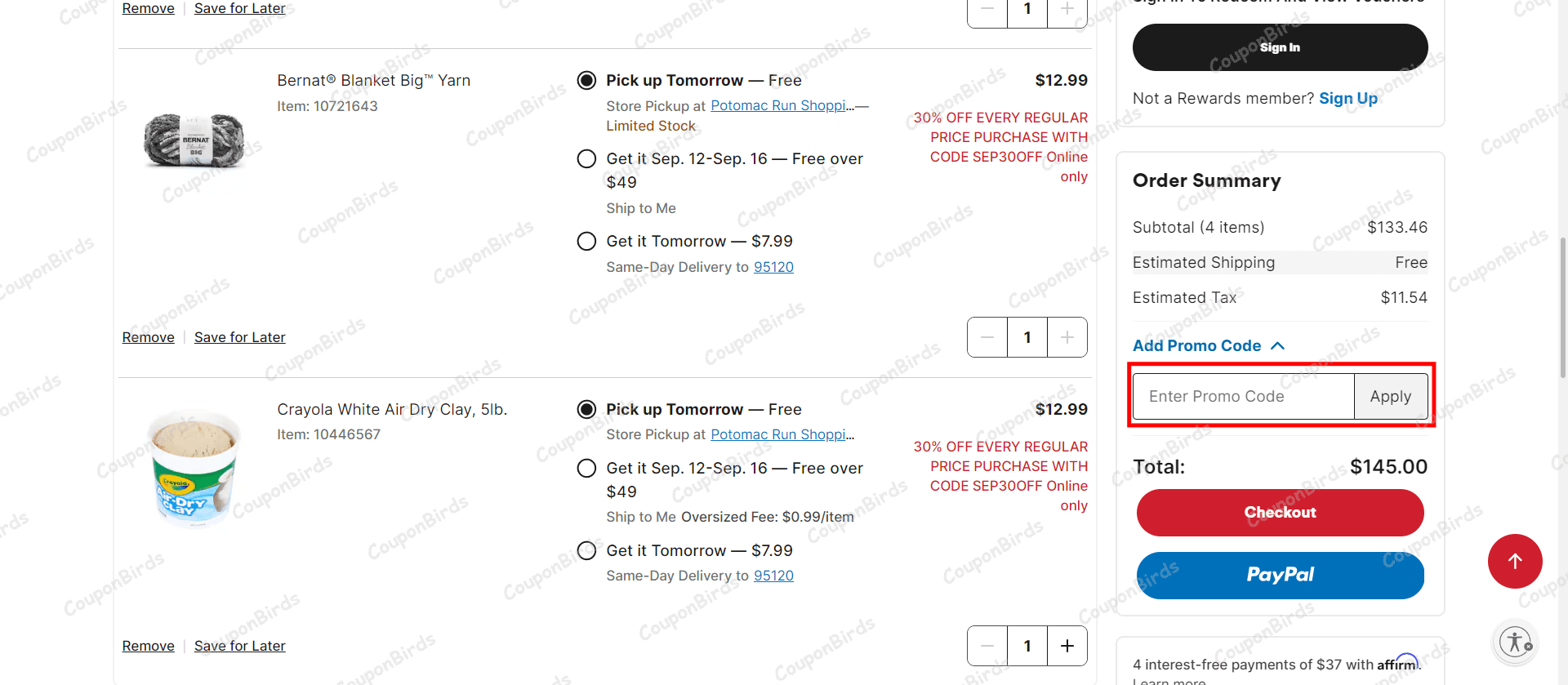Select Get it Tomorrow for Bernat yarn

click(586, 241)
